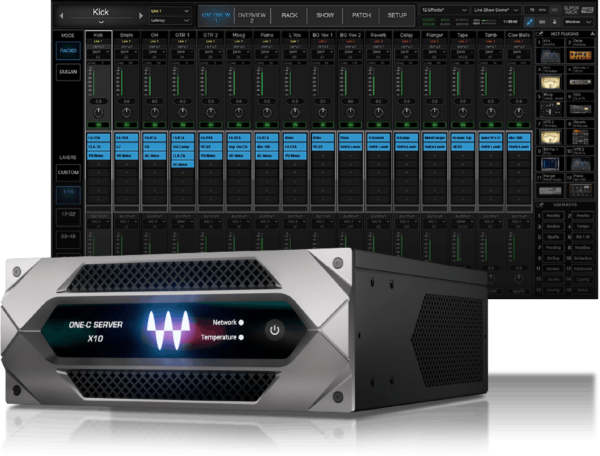Select the 33-48 layer button
Viewport: 600px width, 456px height.
[68, 237]
